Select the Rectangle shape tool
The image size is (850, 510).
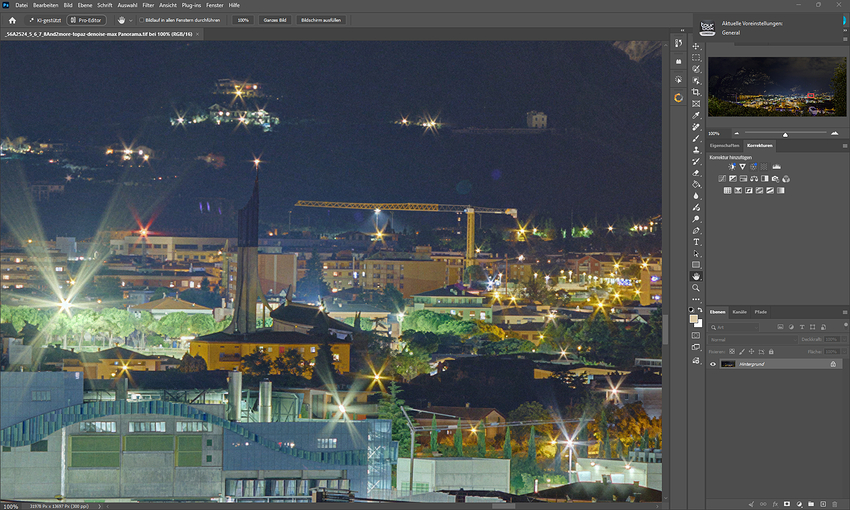click(x=696, y=265)
